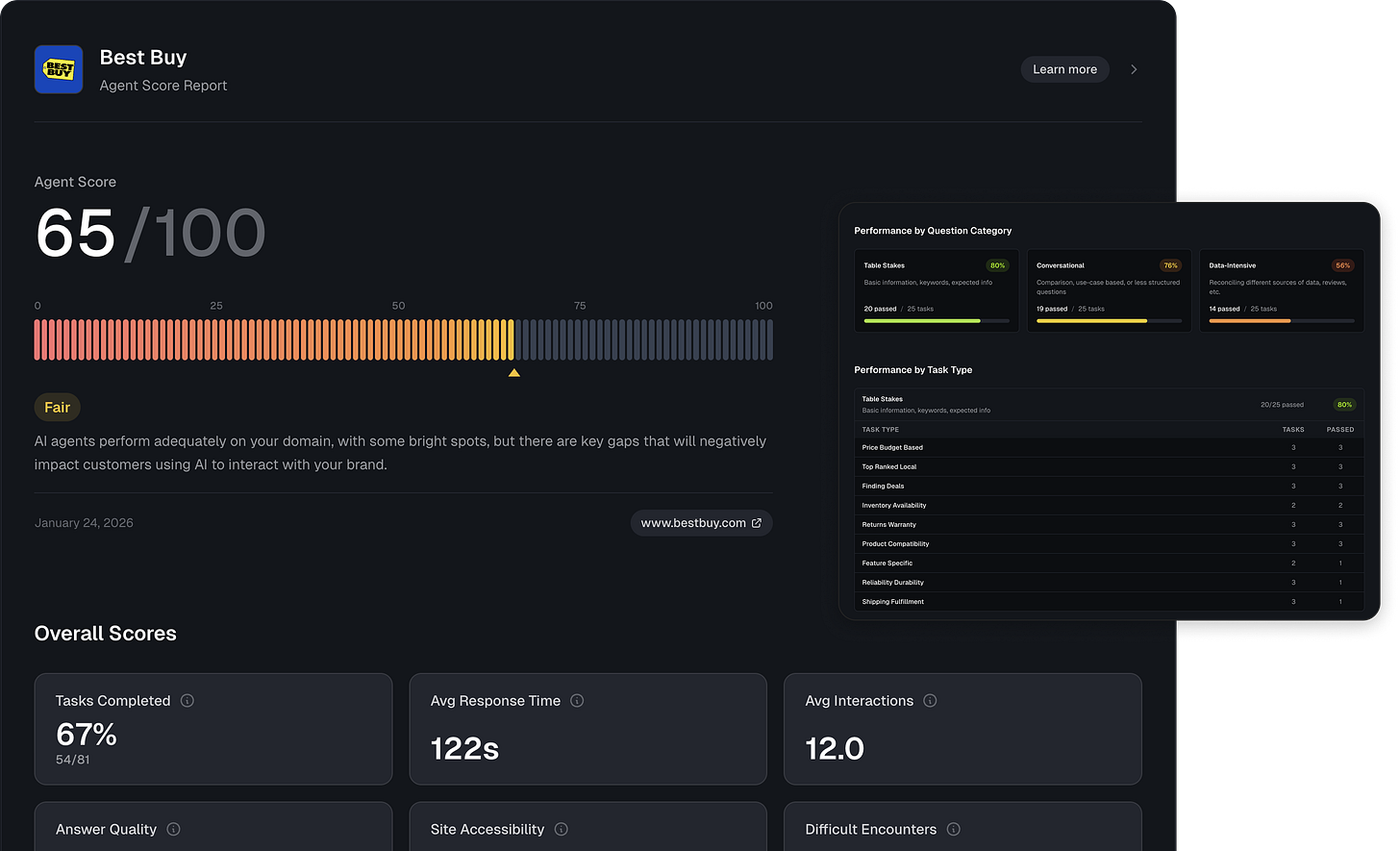
Task: Click the 76% badge in Conversational card
Action: point(1170,265)
